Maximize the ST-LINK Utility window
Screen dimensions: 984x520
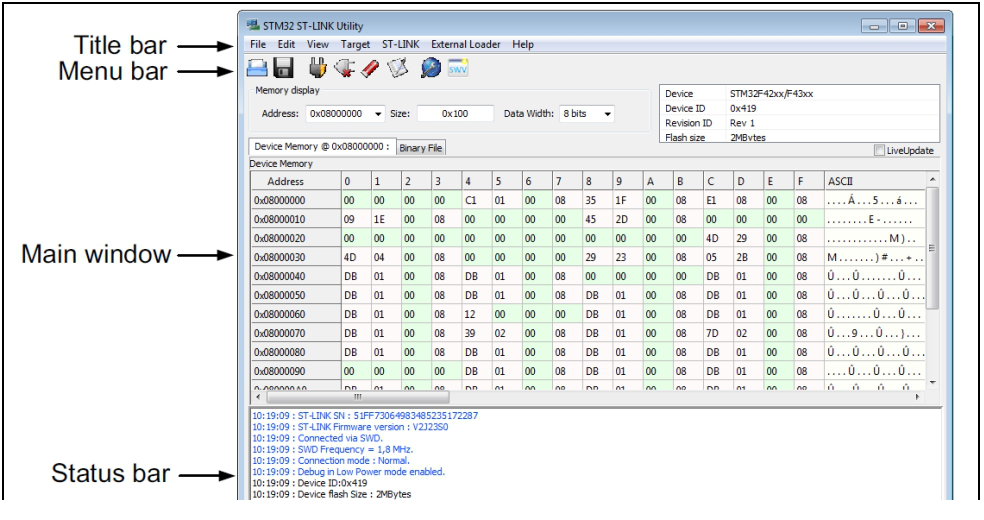coord(902,26)
